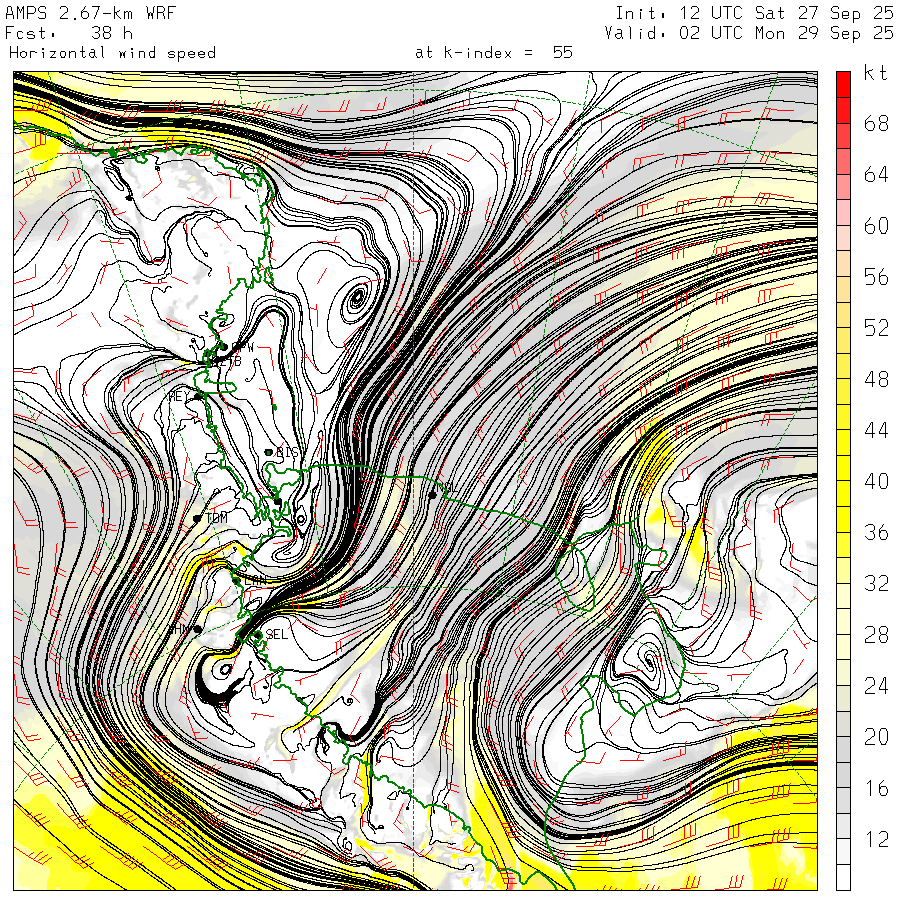Select the TOM station dot
This screenshot has width=900, height=900.
[x=198, y=519]
